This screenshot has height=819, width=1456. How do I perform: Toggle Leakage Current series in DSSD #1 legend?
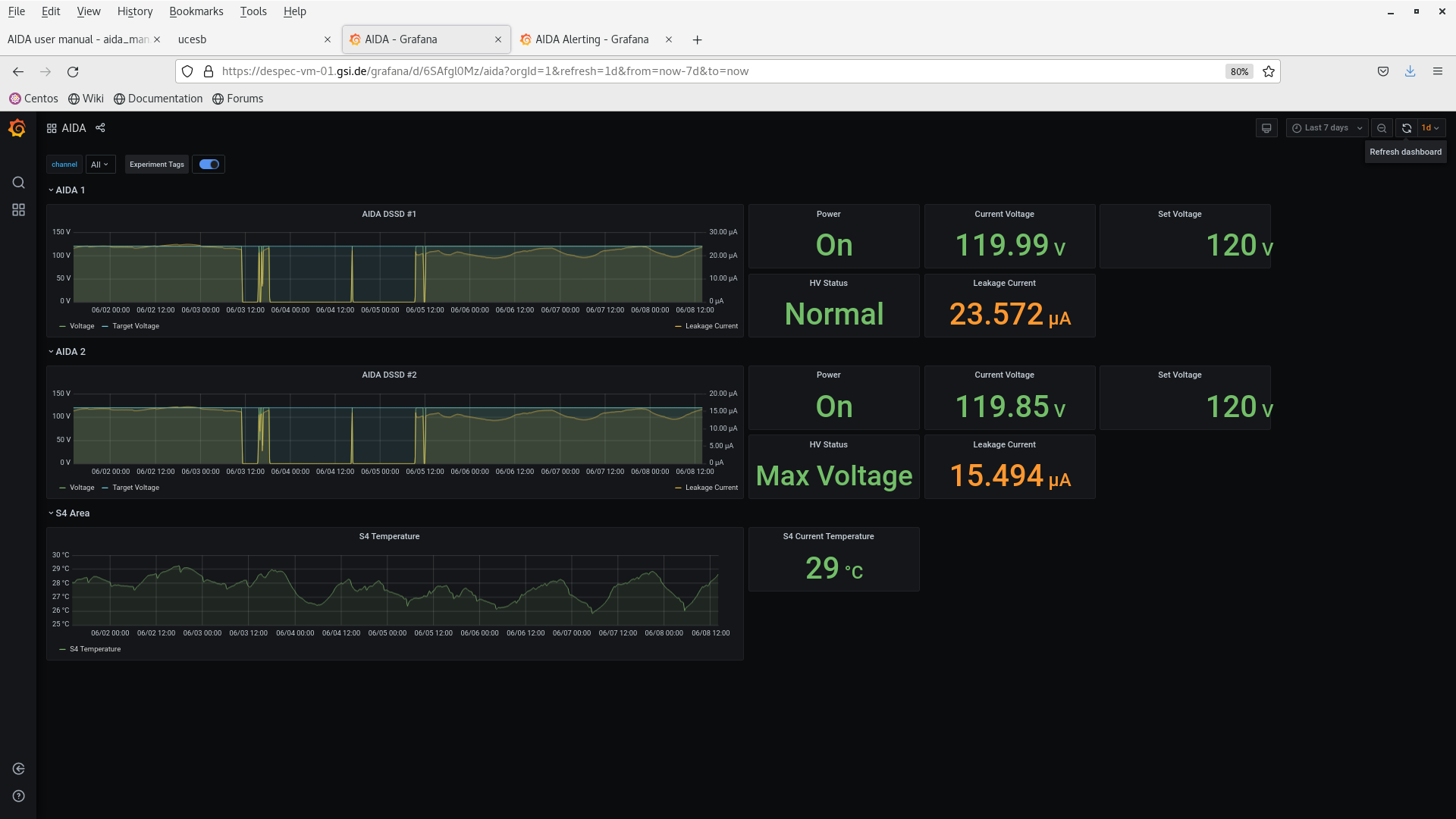point(711,326)
